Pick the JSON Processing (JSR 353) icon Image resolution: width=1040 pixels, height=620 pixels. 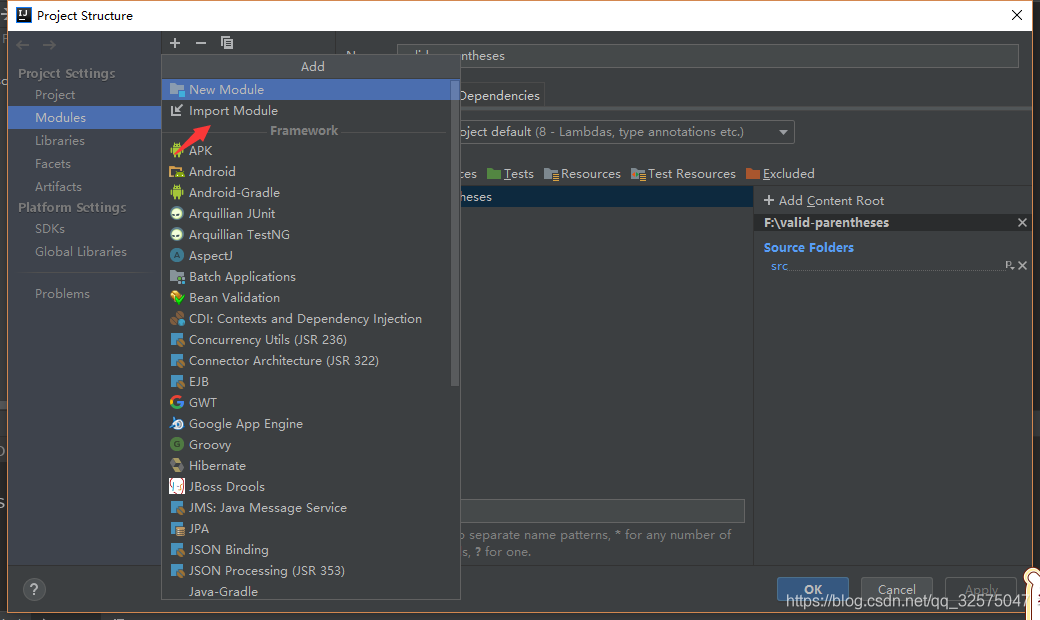click(177, 571)
